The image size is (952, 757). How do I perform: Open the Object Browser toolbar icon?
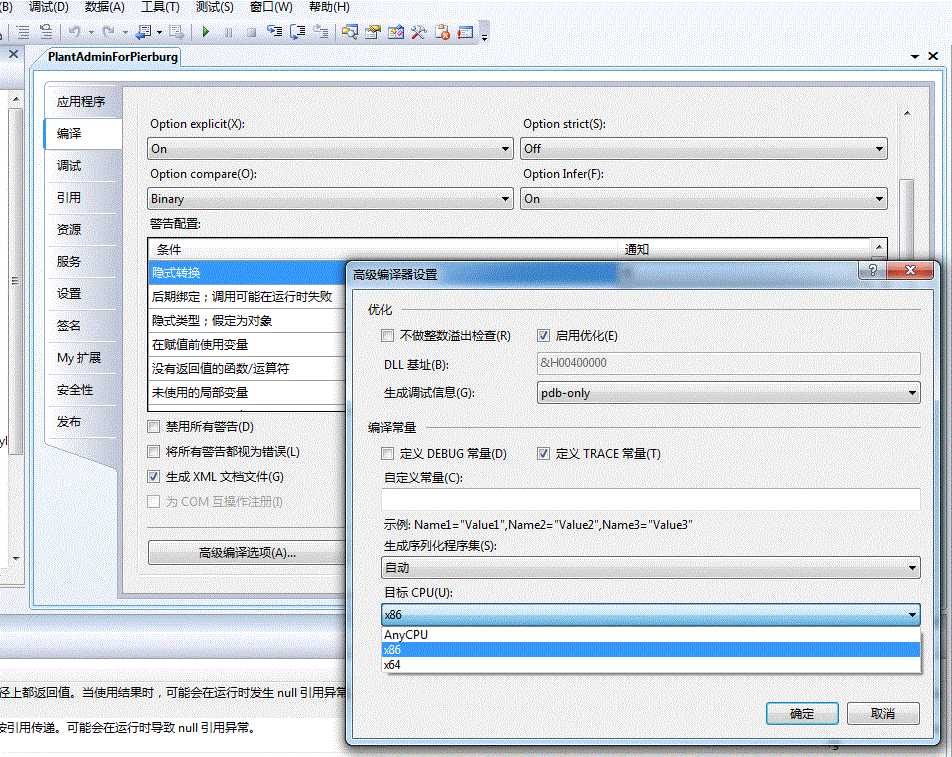tap(396, 32)
